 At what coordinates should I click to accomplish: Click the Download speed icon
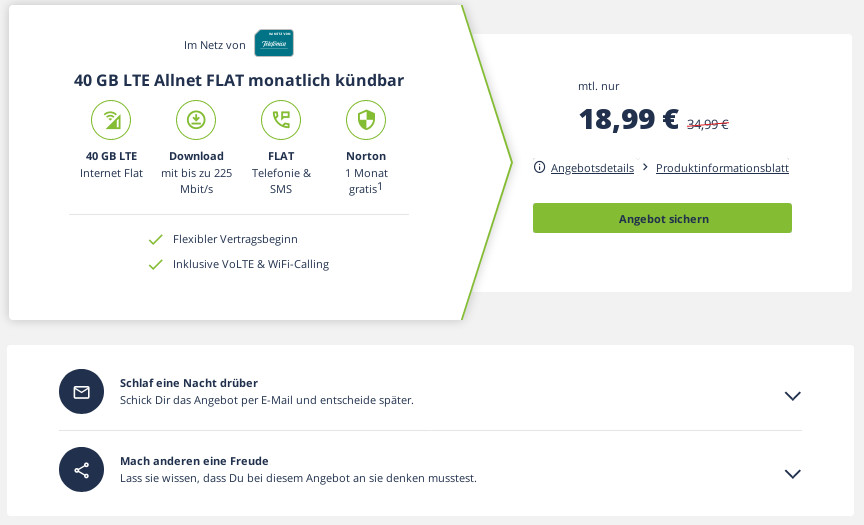tap(196, 121)
